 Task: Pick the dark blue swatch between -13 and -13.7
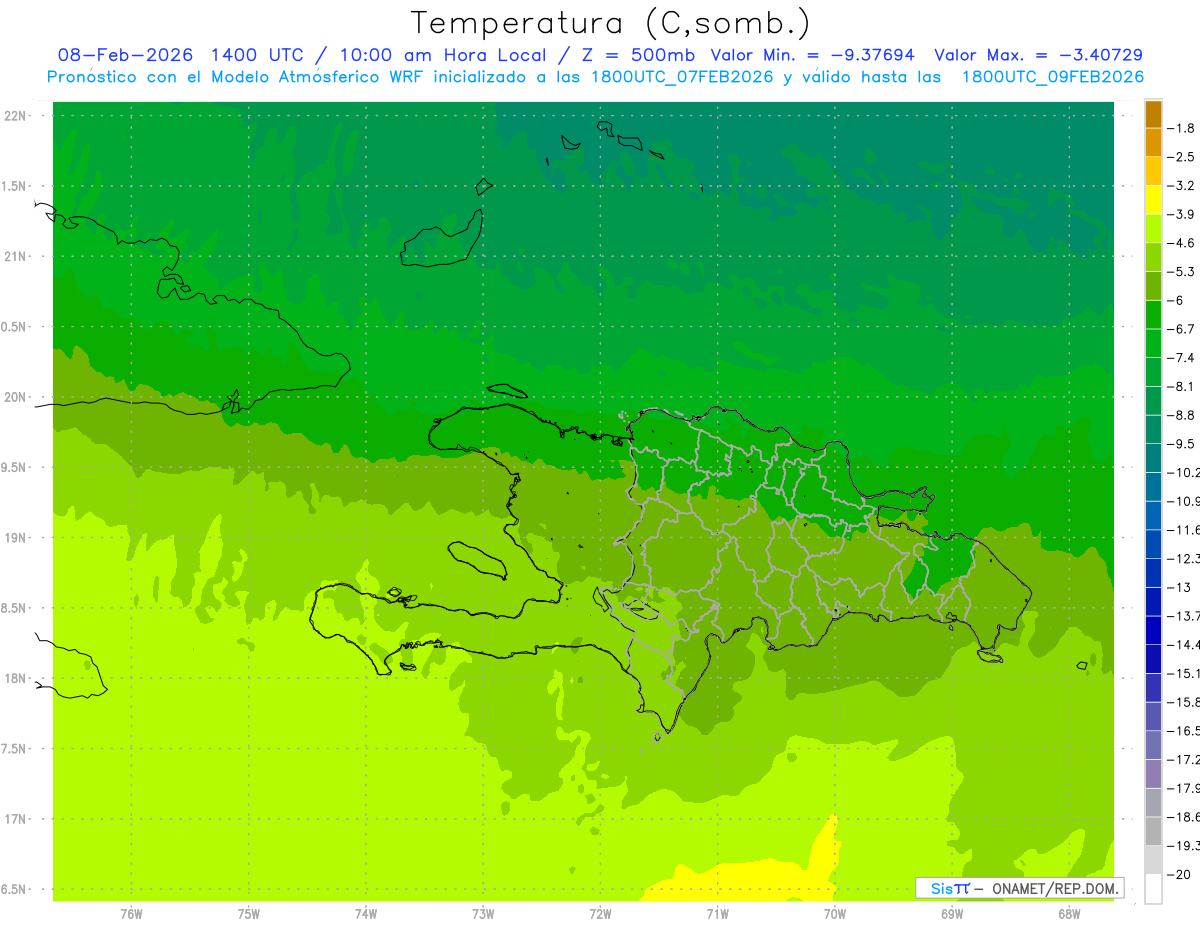[1153, 602]
